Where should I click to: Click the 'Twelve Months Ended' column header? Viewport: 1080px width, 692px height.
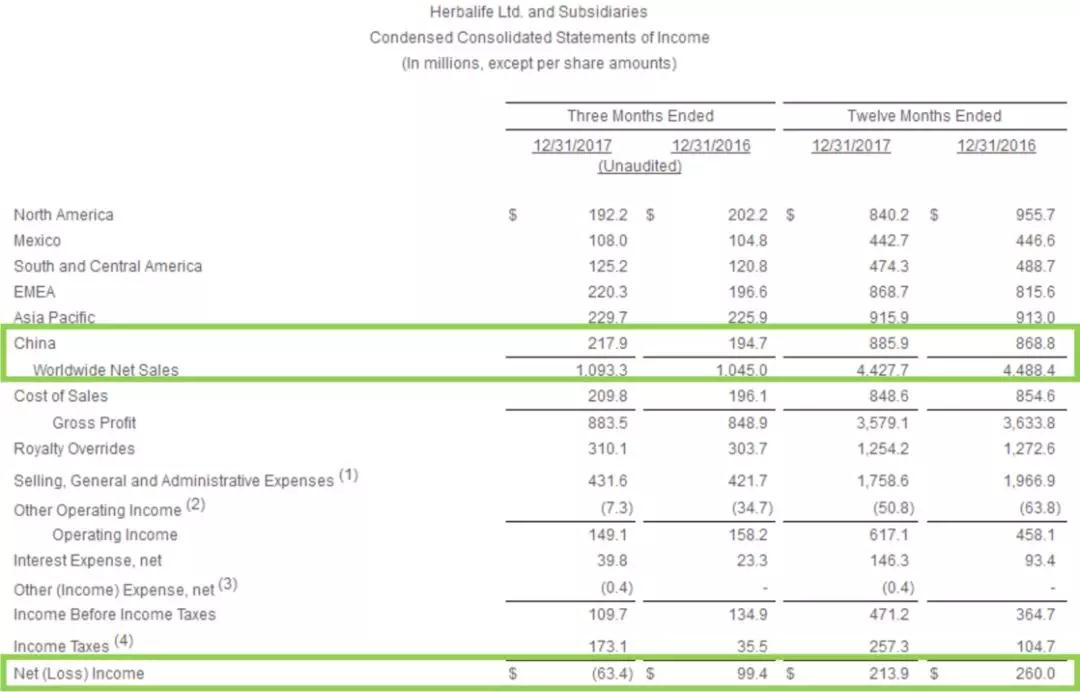click(924, 116)
